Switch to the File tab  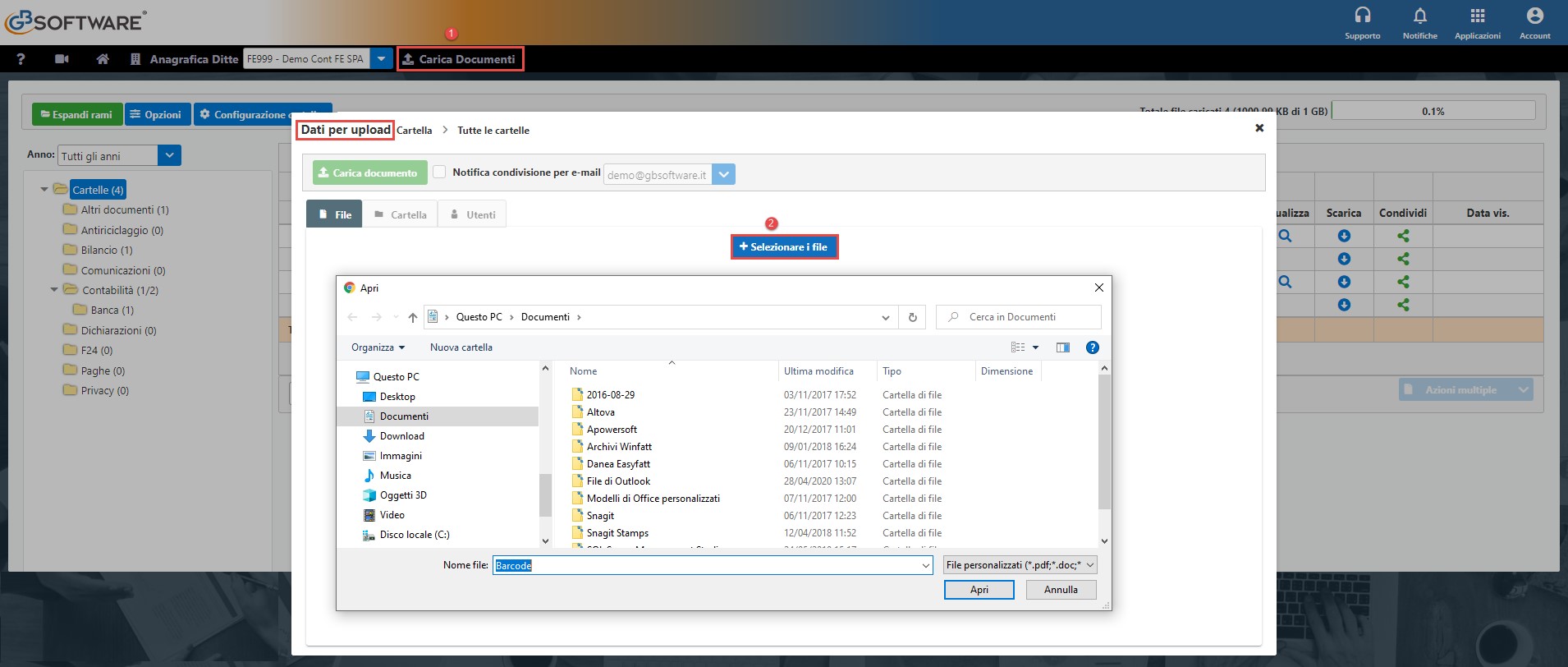pyautogui.click(x=334, y=214)
